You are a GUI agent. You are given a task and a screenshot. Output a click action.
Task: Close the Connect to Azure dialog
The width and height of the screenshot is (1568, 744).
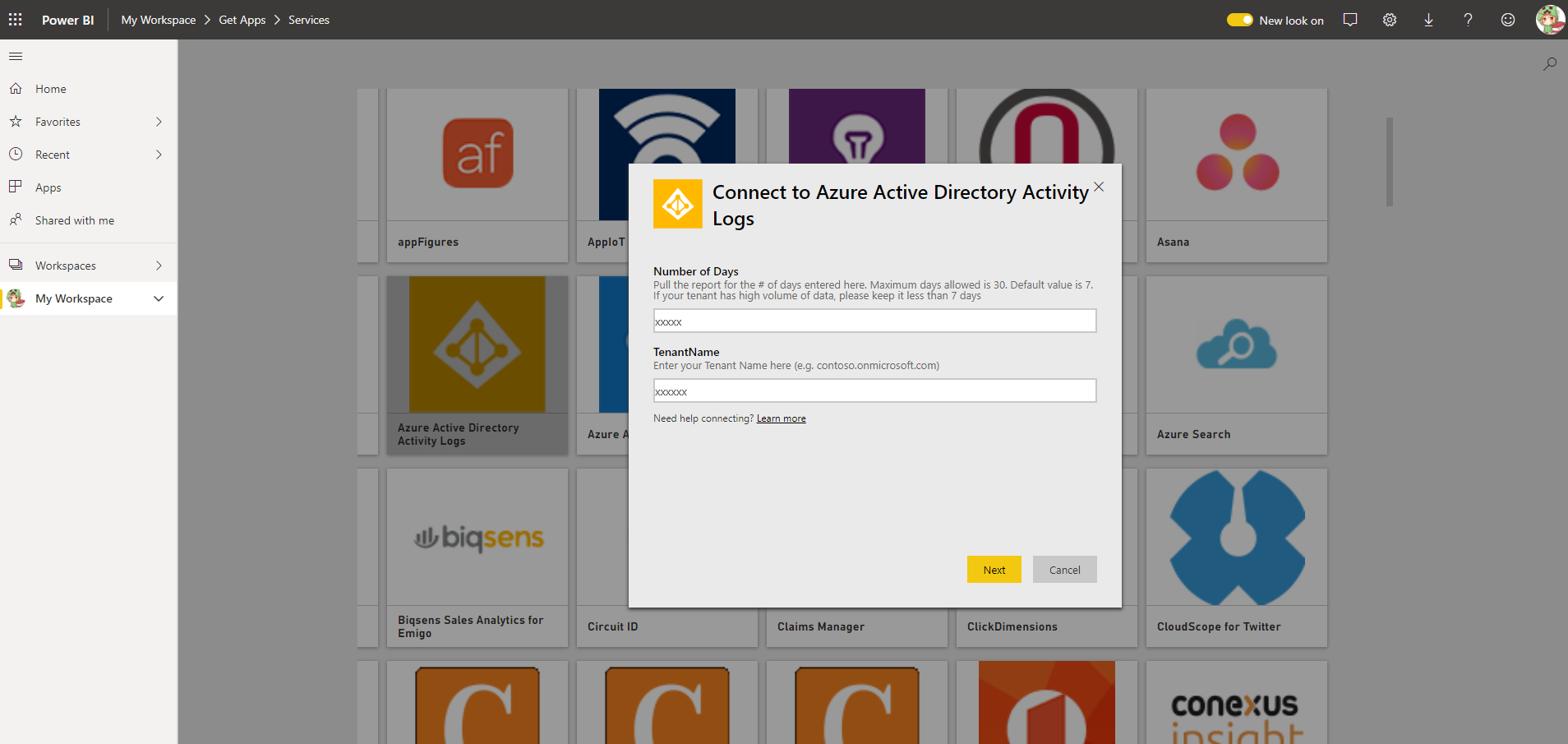tap(1099, 187)
